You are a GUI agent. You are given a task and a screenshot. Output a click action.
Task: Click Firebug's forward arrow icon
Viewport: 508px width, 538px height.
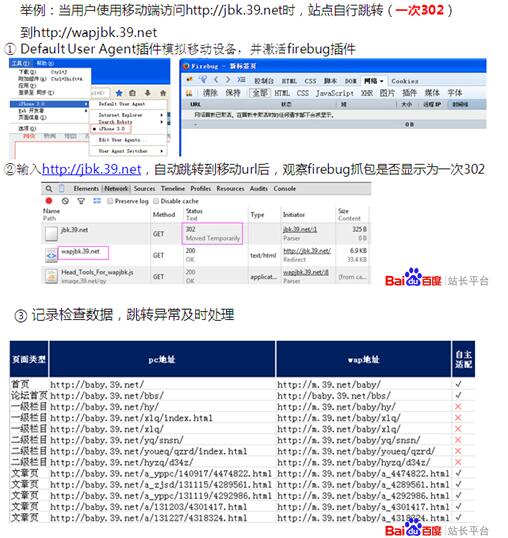coord(228,80)
